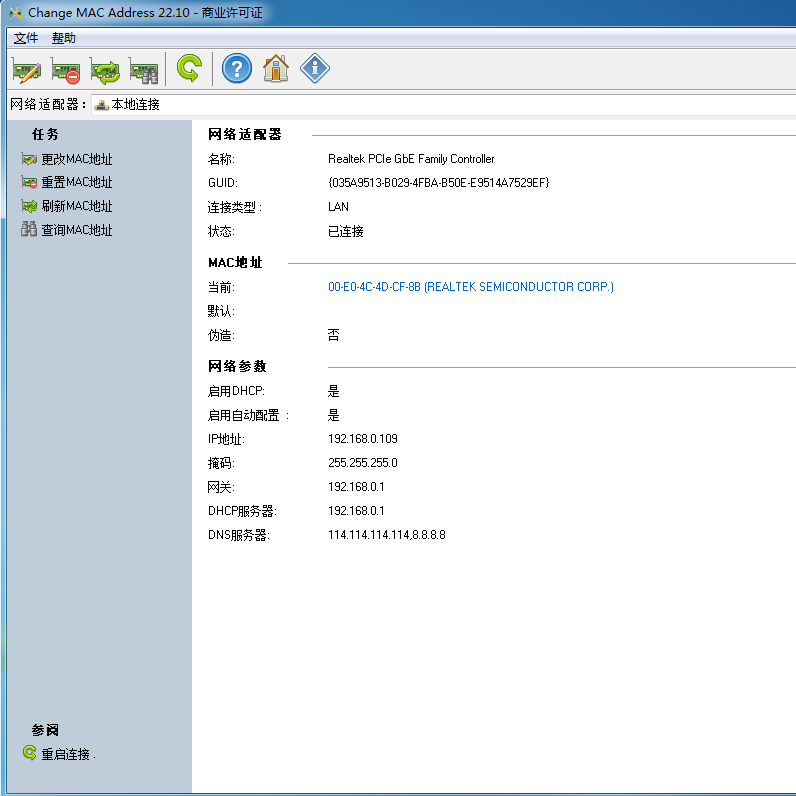Click the IP address value 192.168.0.109
The image size is (796, 796).
[x=362, y=439]
